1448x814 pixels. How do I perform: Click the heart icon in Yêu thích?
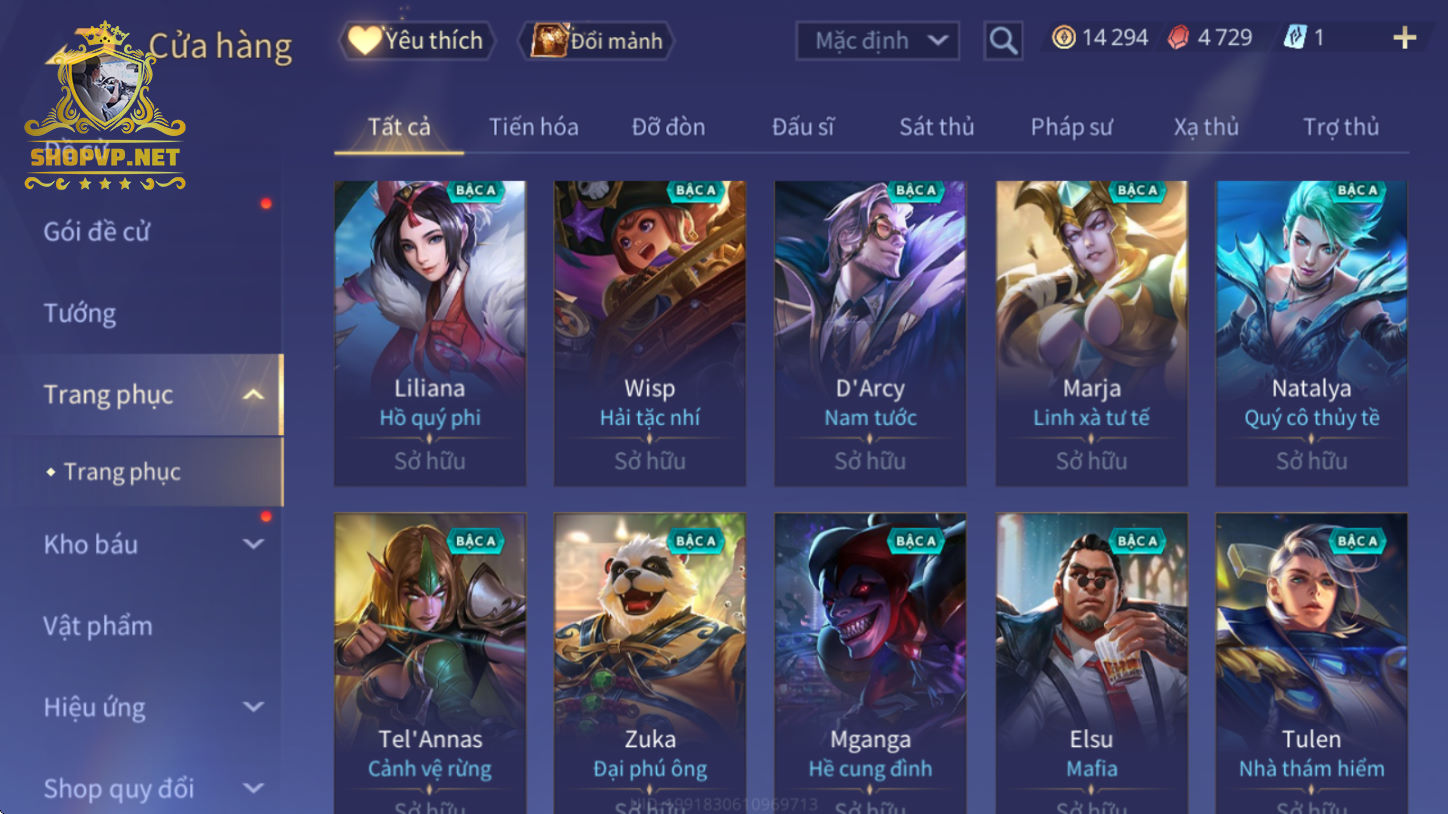[365, 40]
